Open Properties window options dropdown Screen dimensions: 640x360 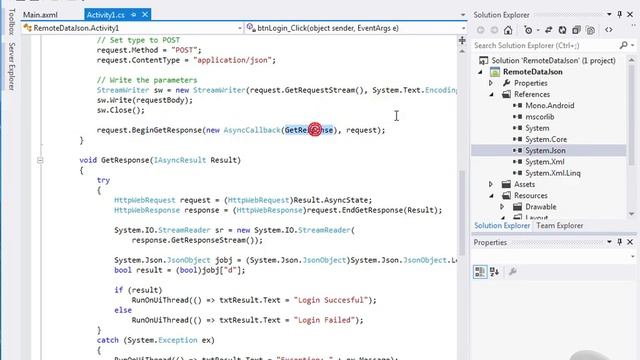tap(609, 242)
